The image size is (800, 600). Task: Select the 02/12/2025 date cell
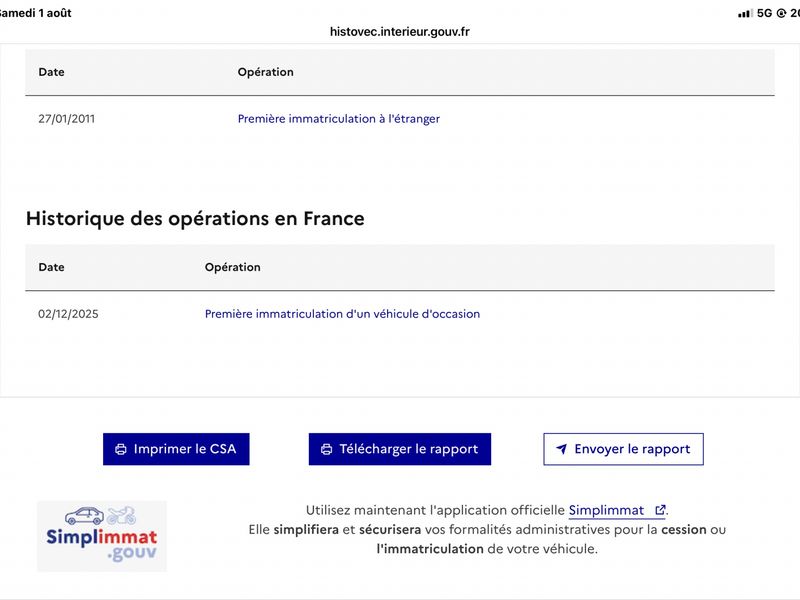(68, 314)
